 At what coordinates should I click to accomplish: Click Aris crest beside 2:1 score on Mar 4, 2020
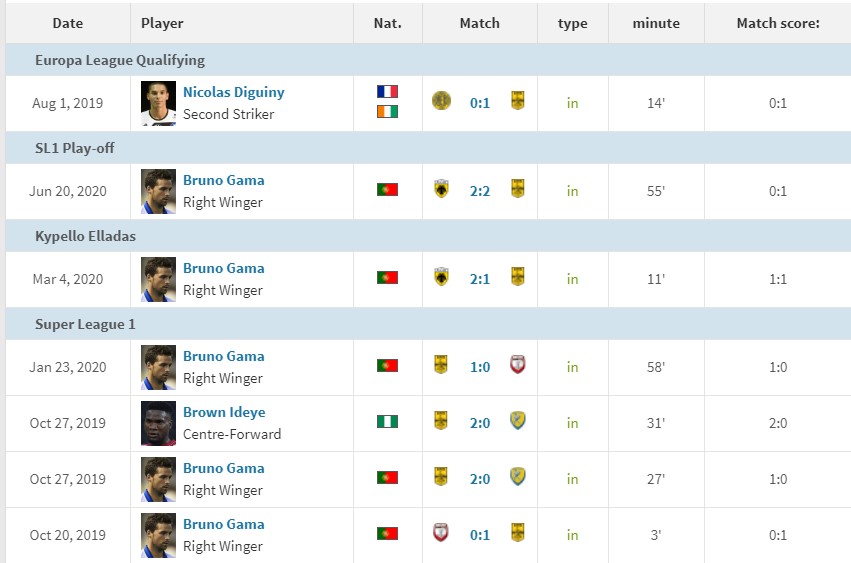(518, 277)
